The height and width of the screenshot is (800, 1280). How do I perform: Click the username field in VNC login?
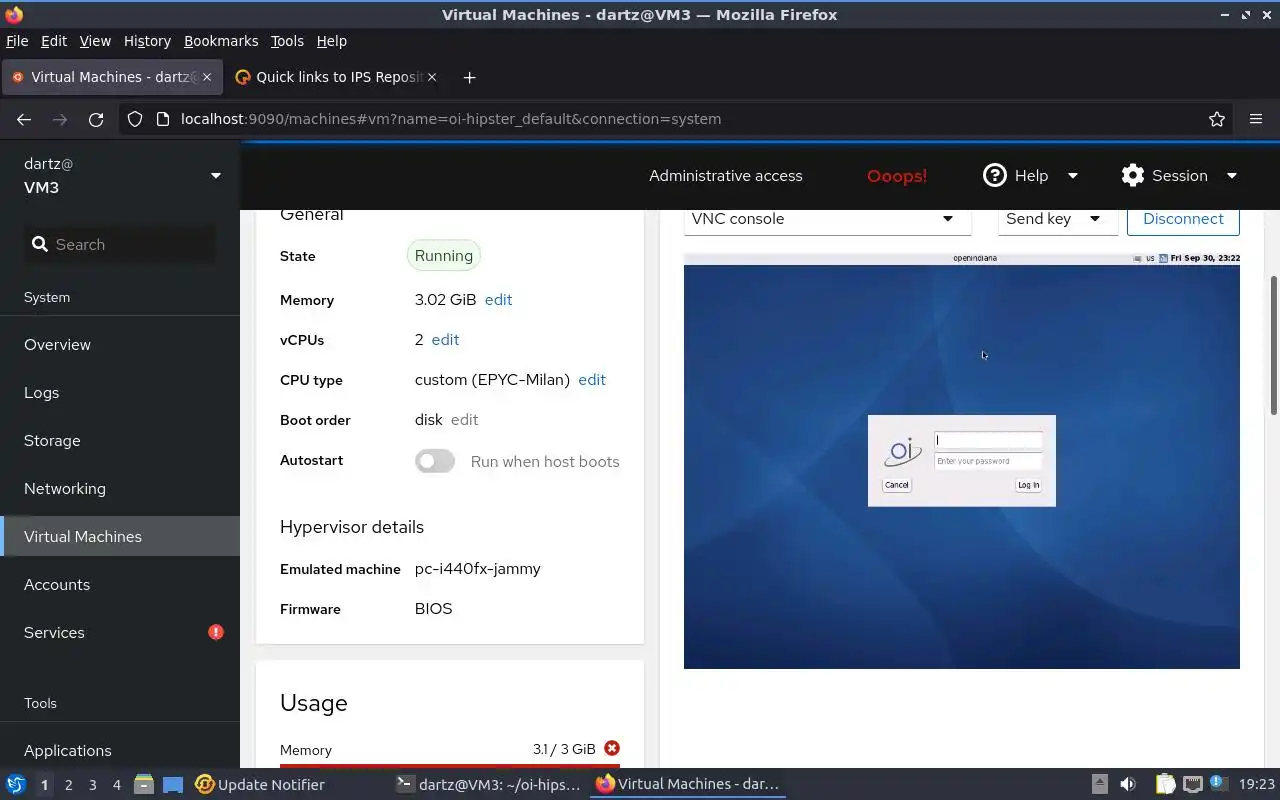pyautogui.click(x=988, y=440)
